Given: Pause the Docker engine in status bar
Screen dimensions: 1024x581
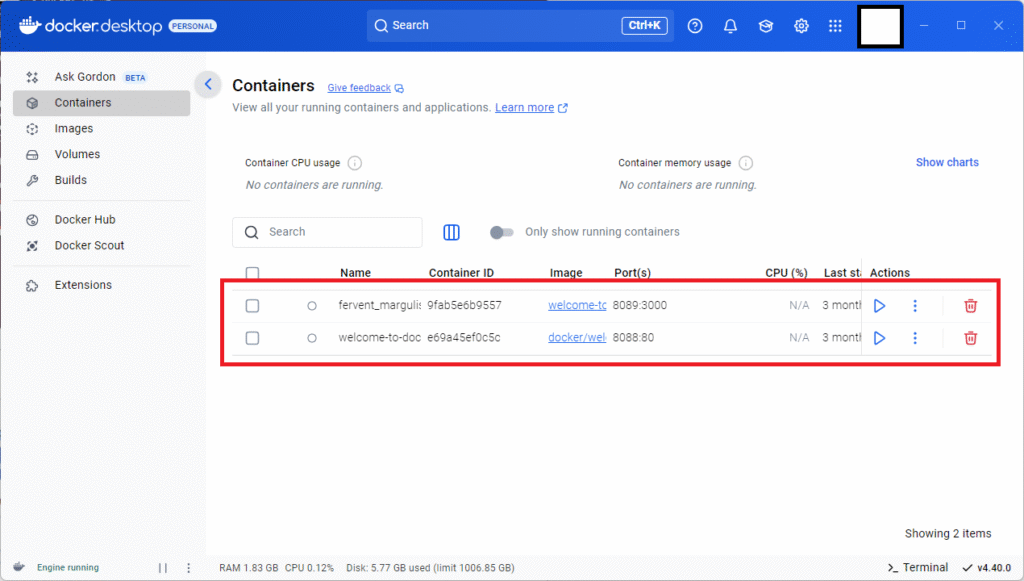Looking at the screenshot, I should 163,568.
